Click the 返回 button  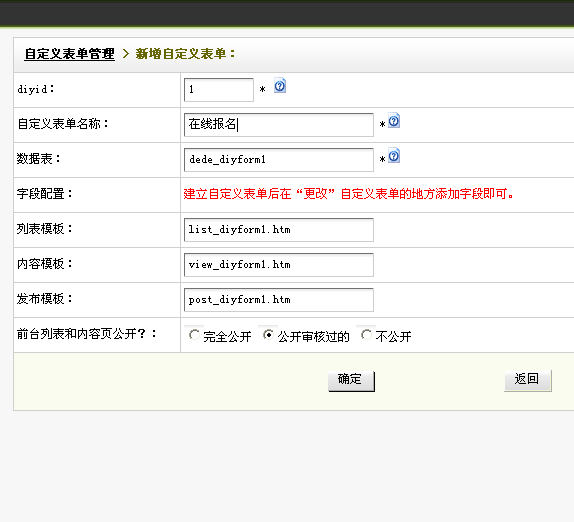[x=528, y=380]
